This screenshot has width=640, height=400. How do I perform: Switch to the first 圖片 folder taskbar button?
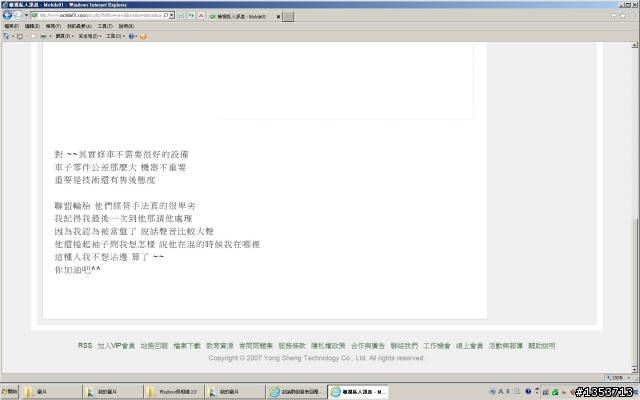51,392
